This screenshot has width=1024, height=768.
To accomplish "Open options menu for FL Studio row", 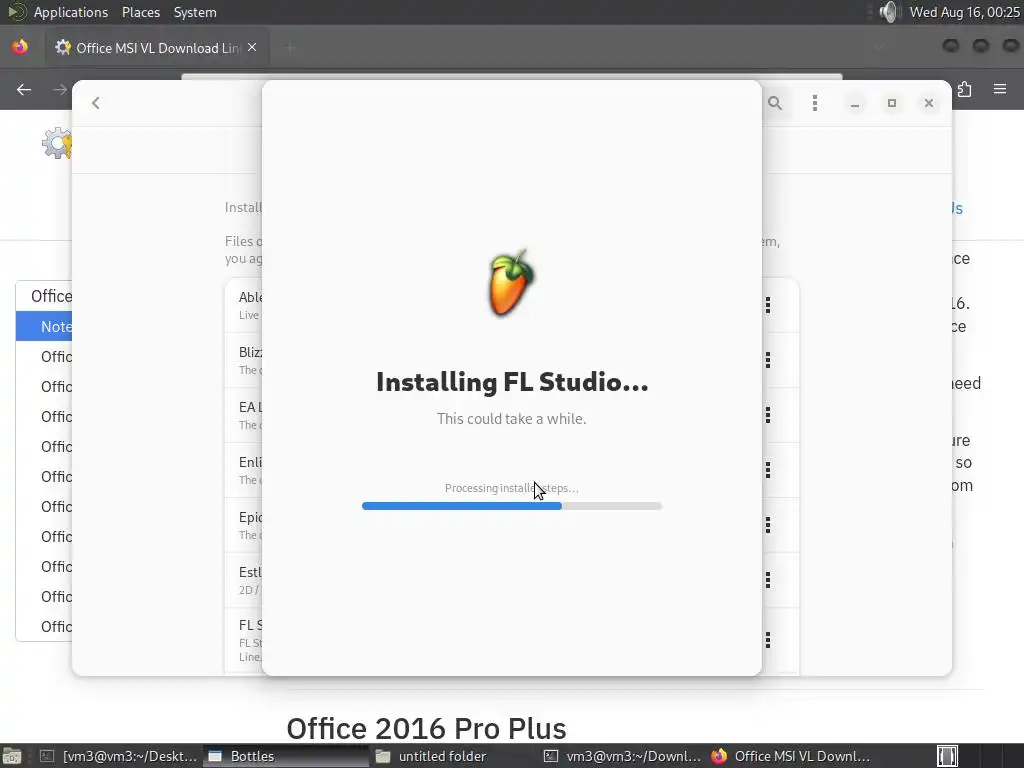I will click(x=768, y=640).
